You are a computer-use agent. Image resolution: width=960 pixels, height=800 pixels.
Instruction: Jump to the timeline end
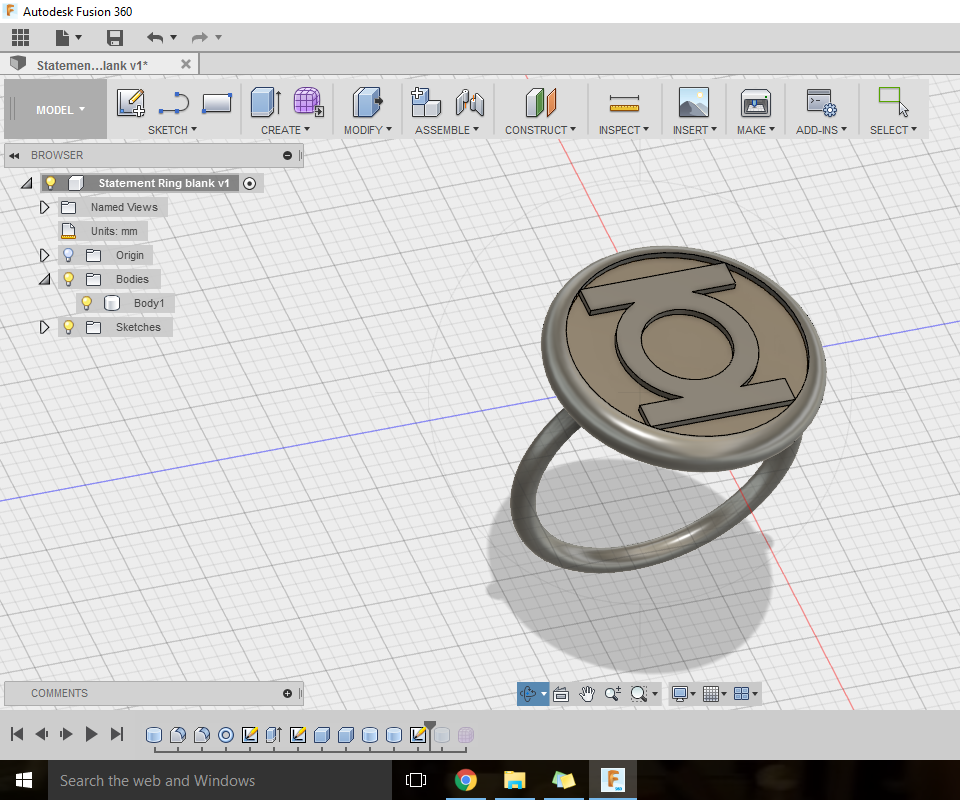coord(117,734)
